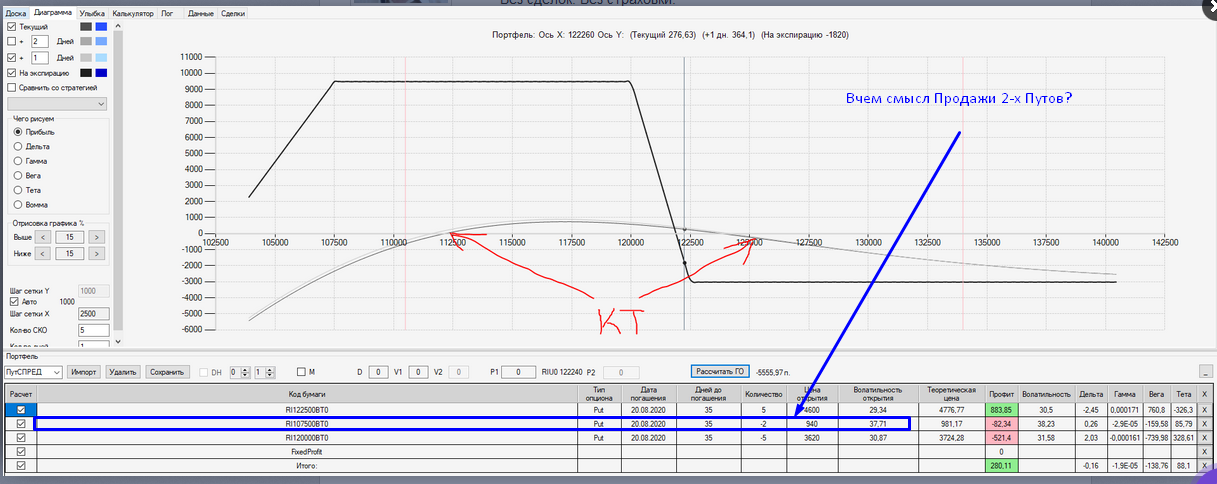Click the left settings panel scrollbar

118,180
